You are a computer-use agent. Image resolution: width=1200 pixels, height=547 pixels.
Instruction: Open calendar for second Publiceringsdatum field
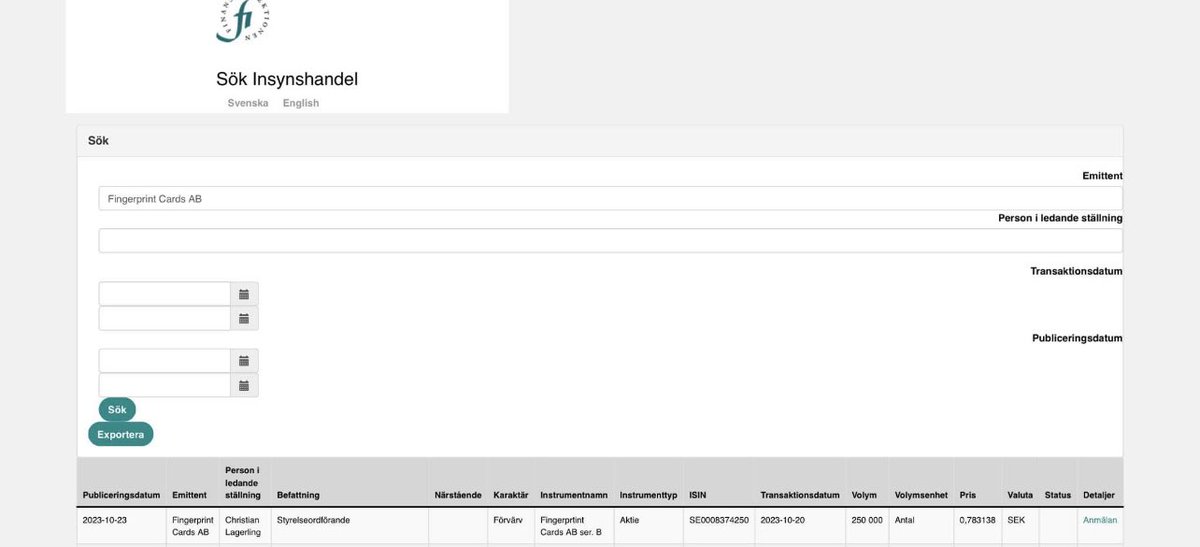[244, 385]
